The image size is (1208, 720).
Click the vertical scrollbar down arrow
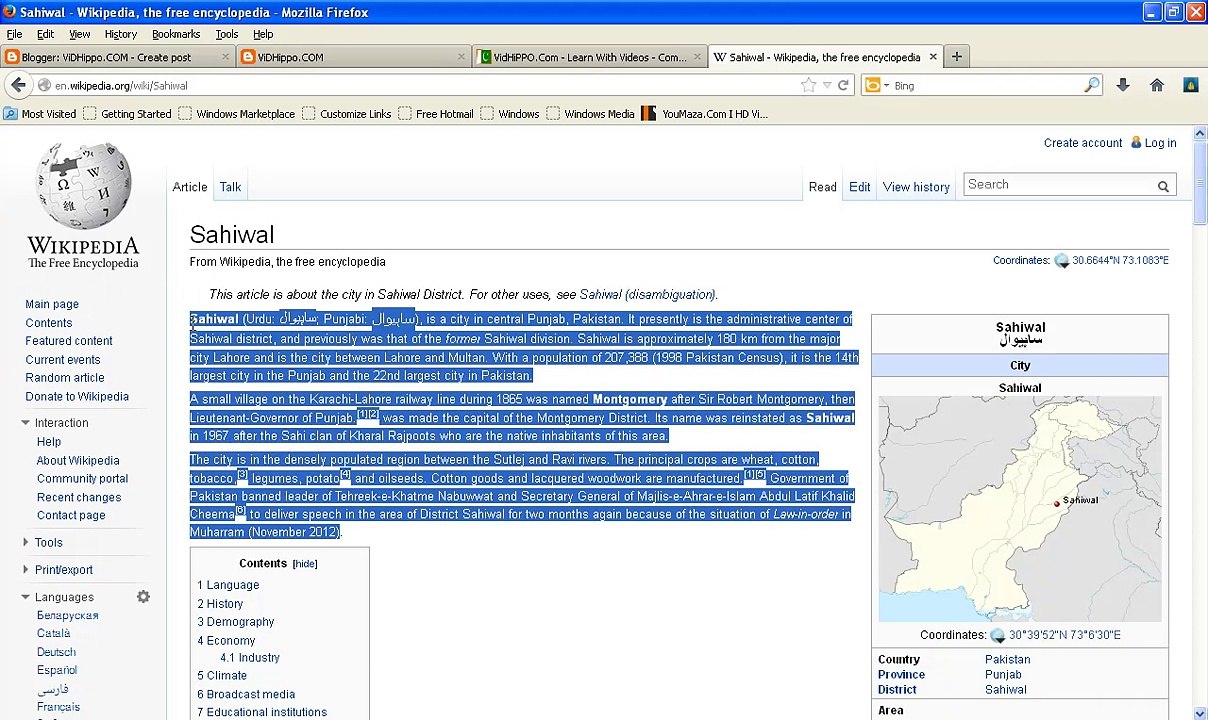coord(1200,713)
